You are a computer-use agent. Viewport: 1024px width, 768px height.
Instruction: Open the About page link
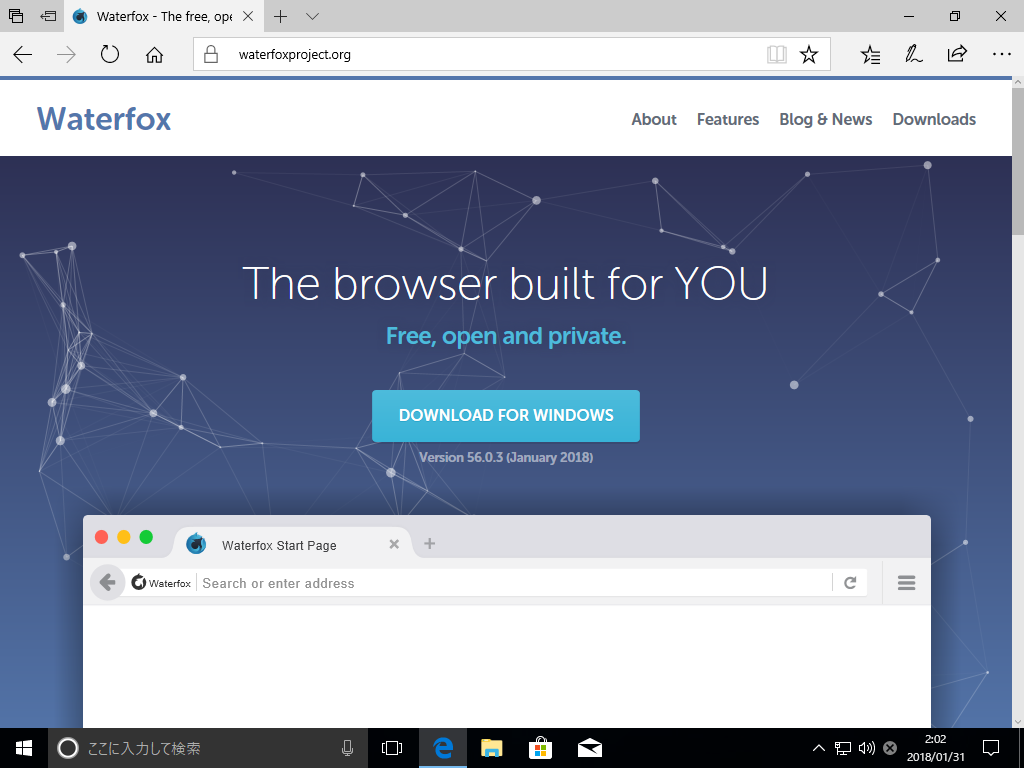(654, 120)
